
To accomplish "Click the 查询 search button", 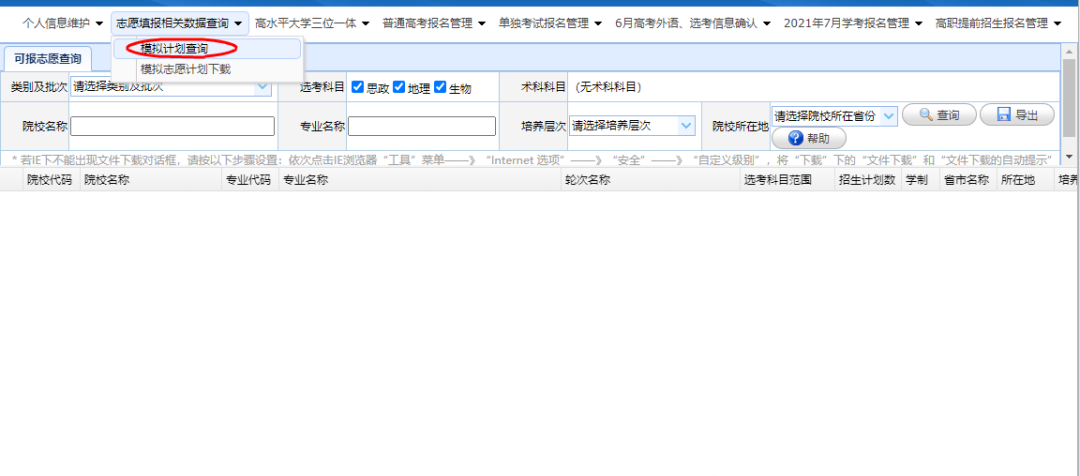I will (939, 115).
